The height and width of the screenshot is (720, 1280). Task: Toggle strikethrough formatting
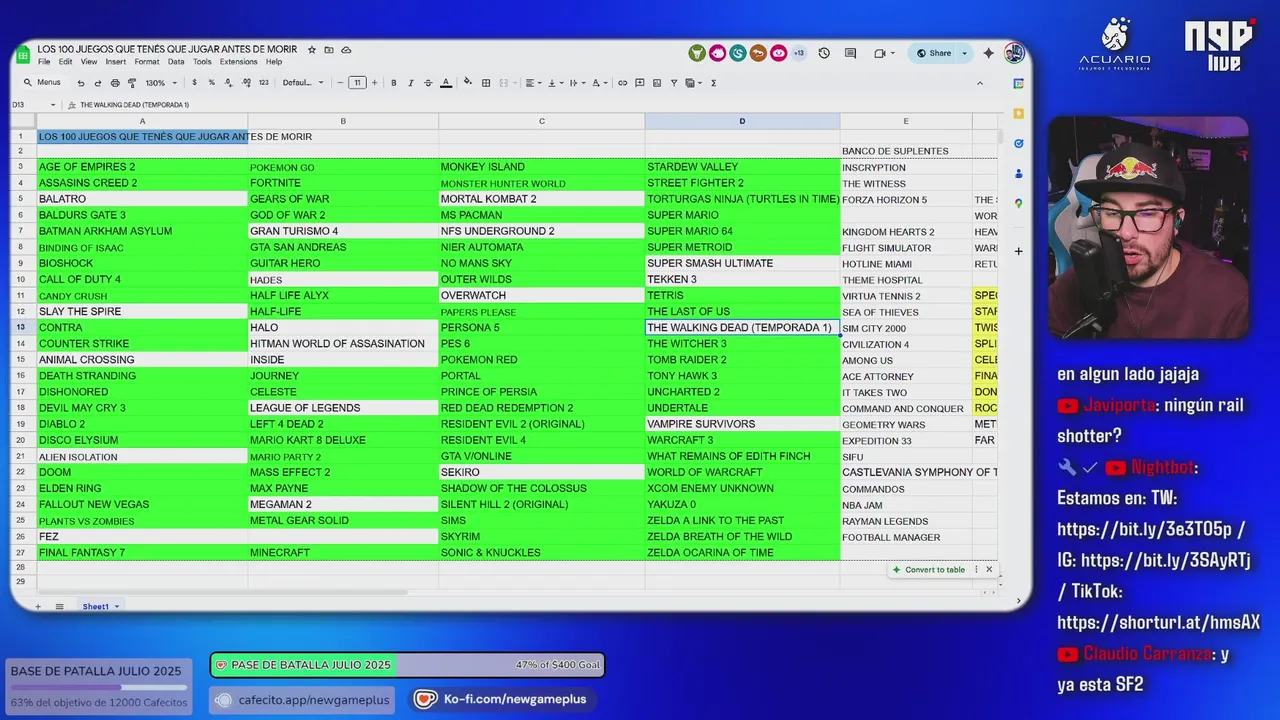(x=428, y=83)
